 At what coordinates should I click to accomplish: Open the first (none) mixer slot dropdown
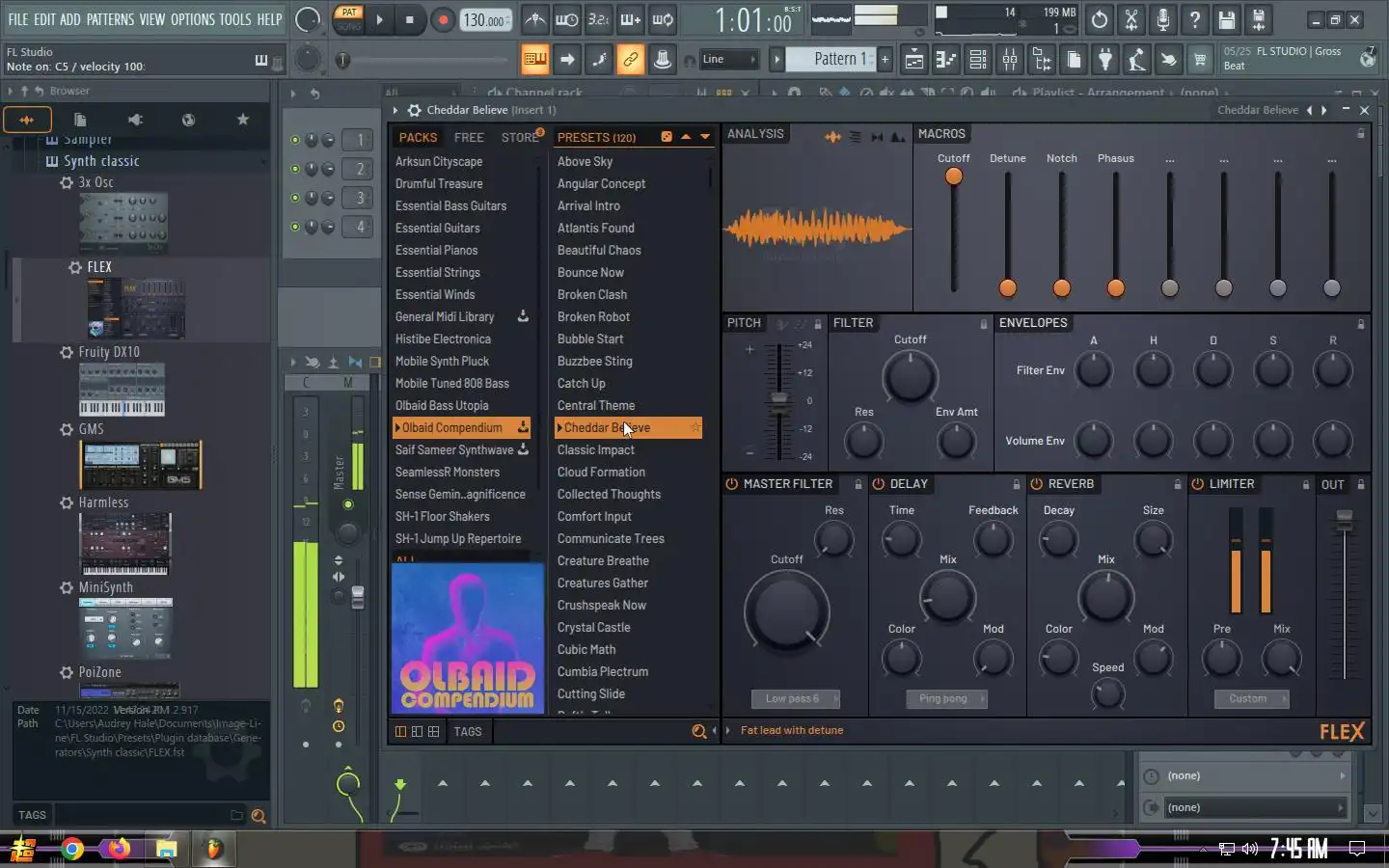point(1244,776)
